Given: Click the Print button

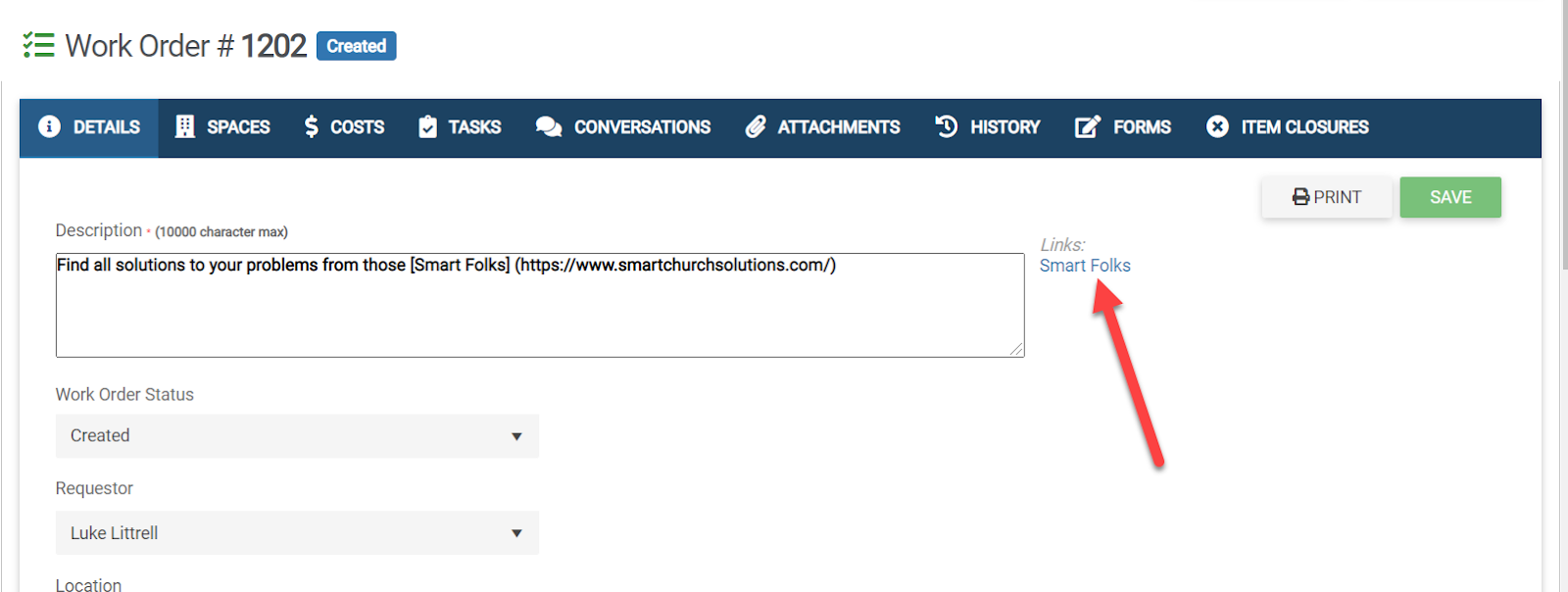Looking at the screenshot, I should tap(1326, 197).
